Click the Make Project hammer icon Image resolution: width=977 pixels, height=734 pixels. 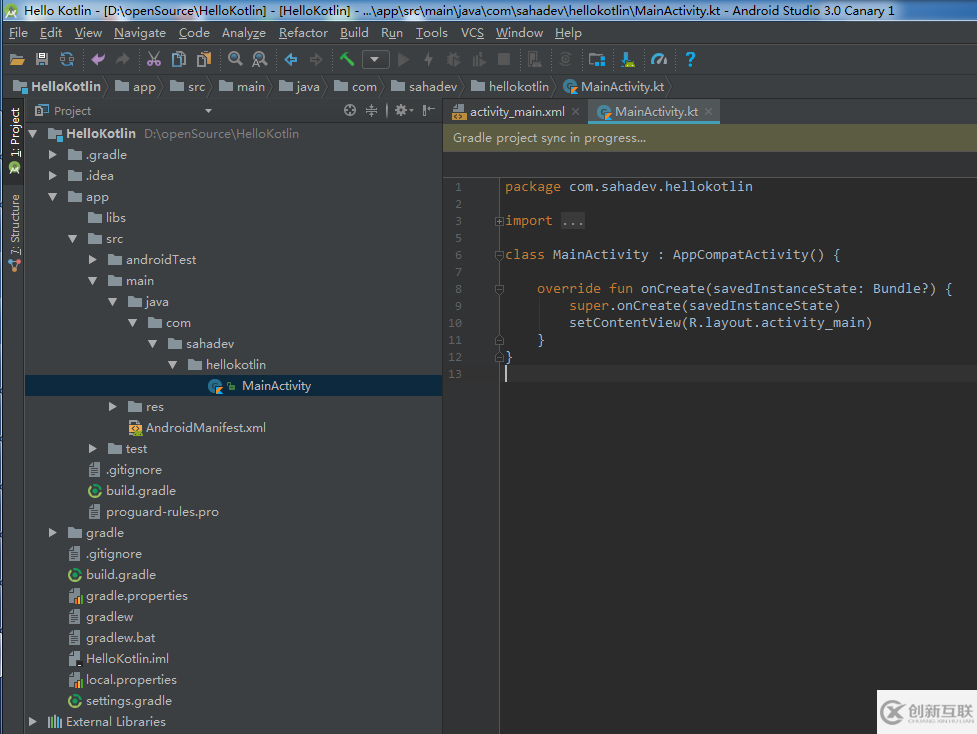[347, 59]
